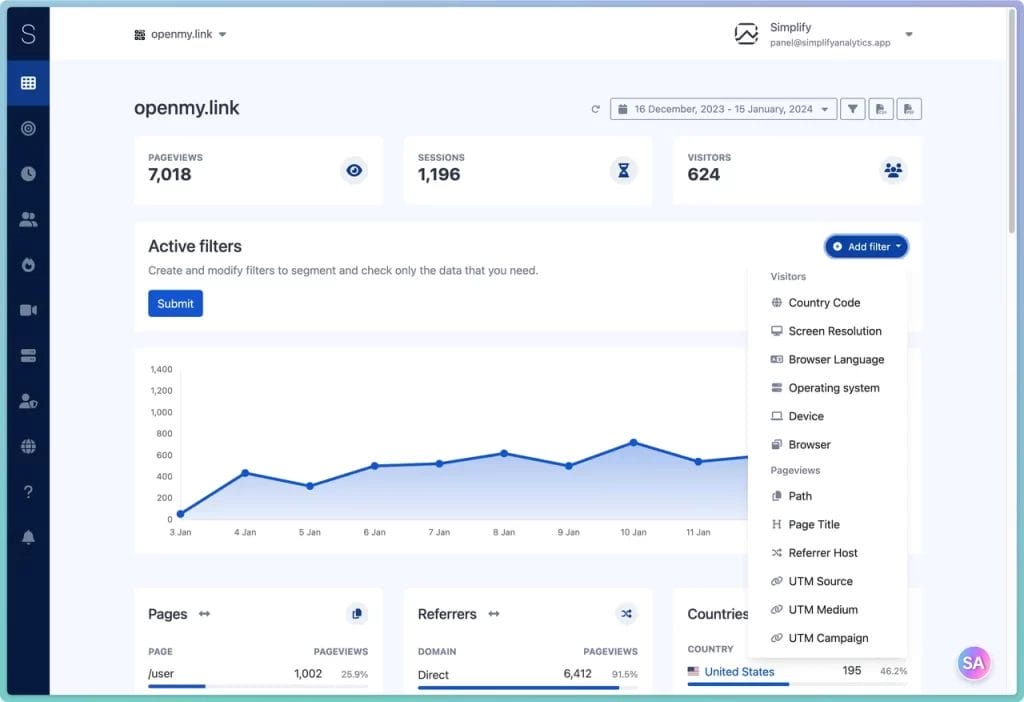Open the date range picker
This screenshot has height=702, width=1024.
[x=723, y=108]
